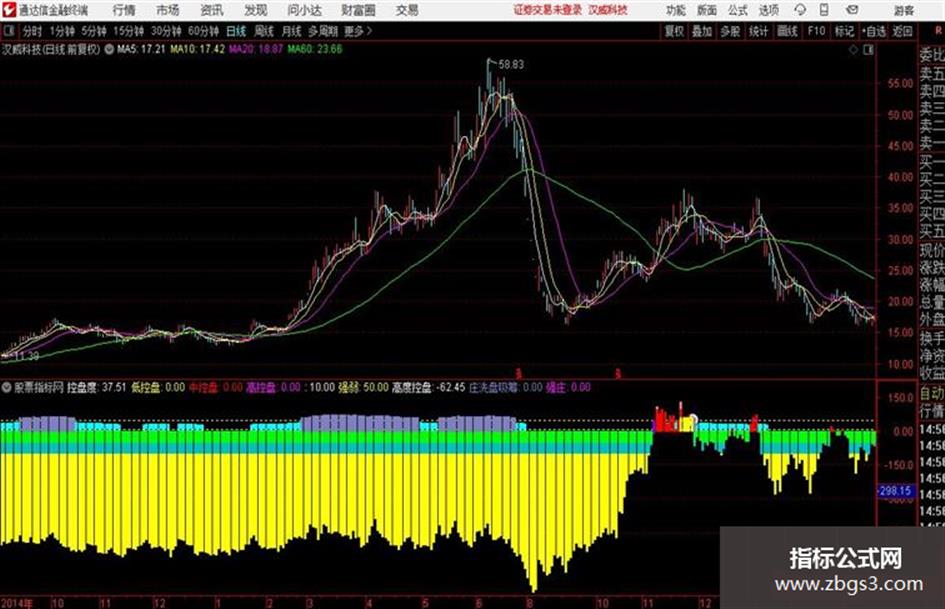Switch to the 15分钟 period tab

point(129,31)
